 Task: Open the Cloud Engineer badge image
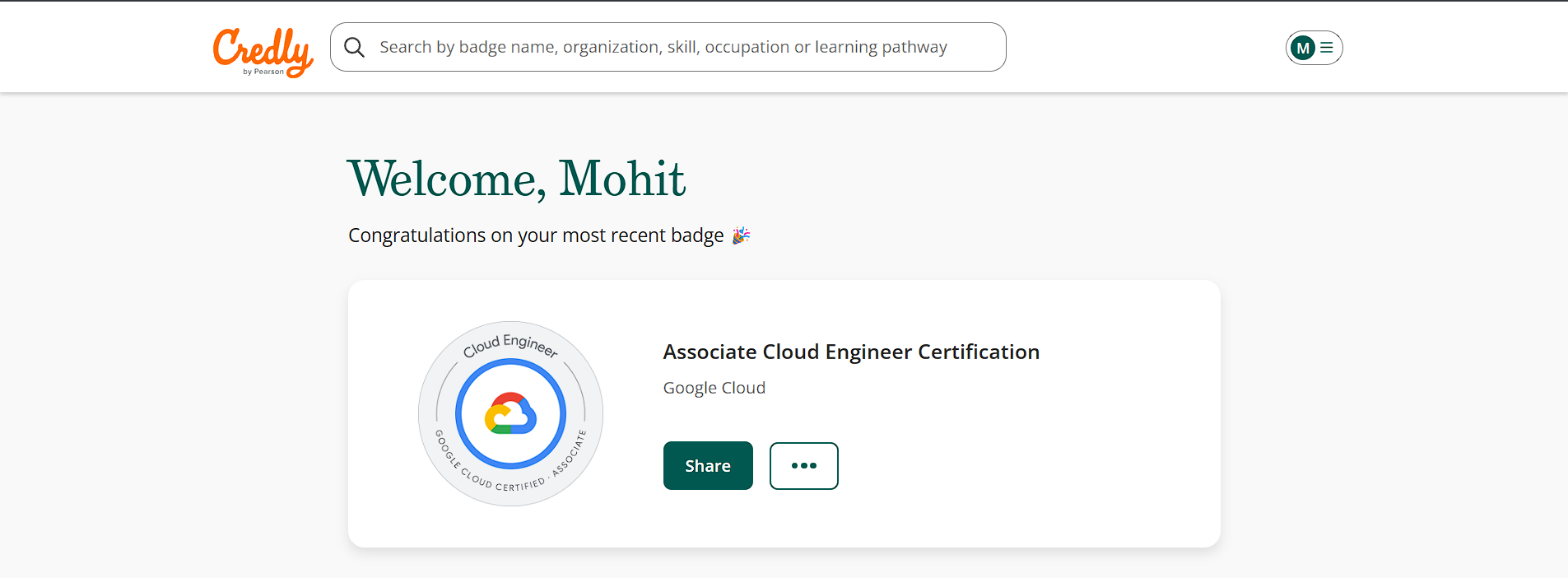click(x=510, y=413)
